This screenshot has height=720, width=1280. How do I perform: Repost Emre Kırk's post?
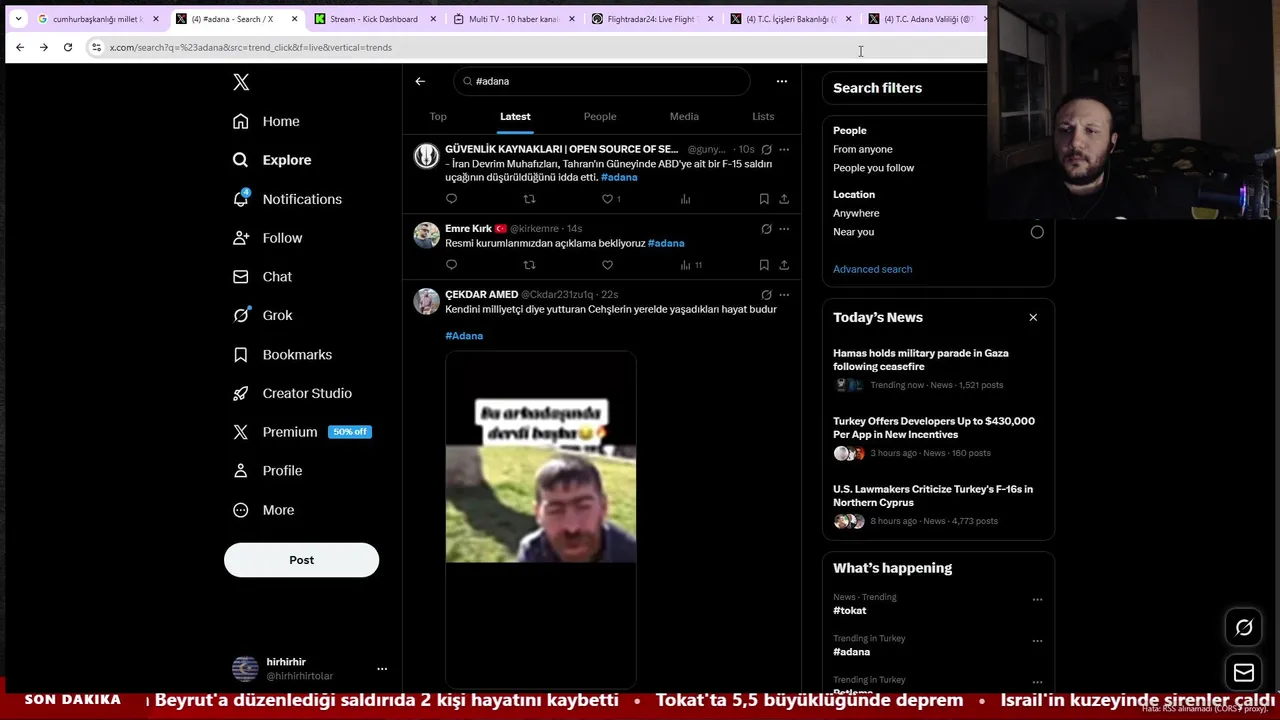coord(529,265)
